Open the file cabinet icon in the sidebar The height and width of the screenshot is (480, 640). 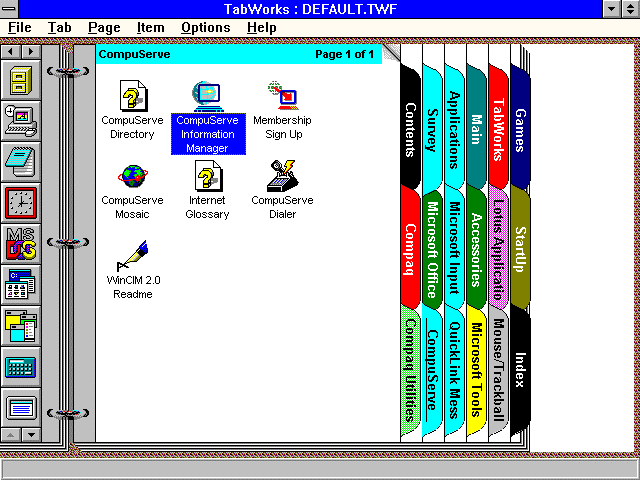[21, 80]
